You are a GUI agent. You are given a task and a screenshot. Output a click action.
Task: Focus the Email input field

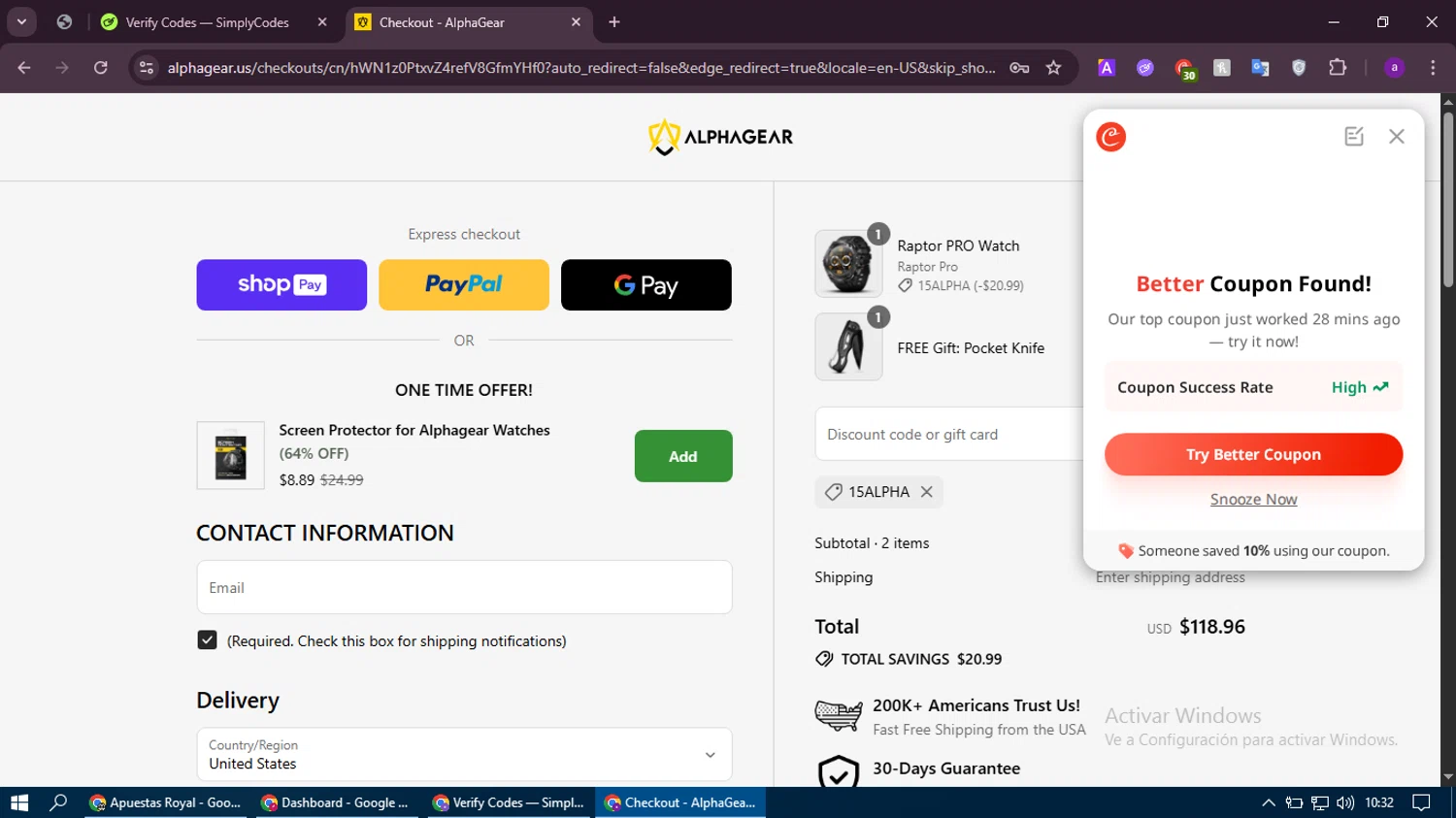coord(464,587)
